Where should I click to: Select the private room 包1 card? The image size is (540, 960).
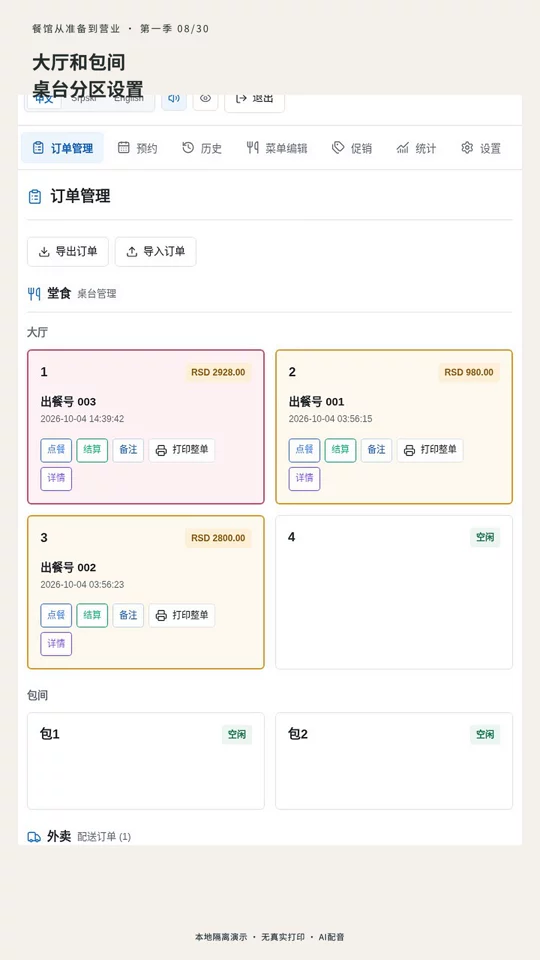point(146,761)
